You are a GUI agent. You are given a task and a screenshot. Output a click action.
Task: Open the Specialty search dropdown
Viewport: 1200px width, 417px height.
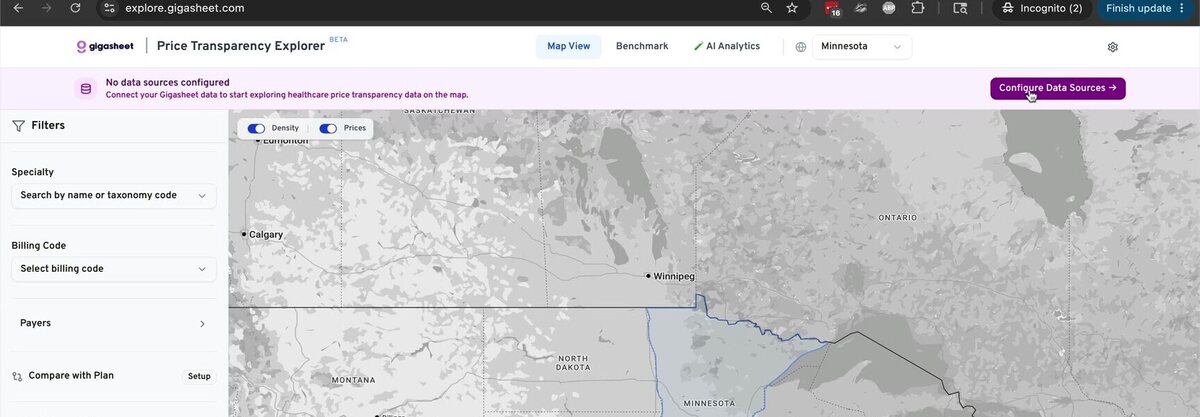114,196
